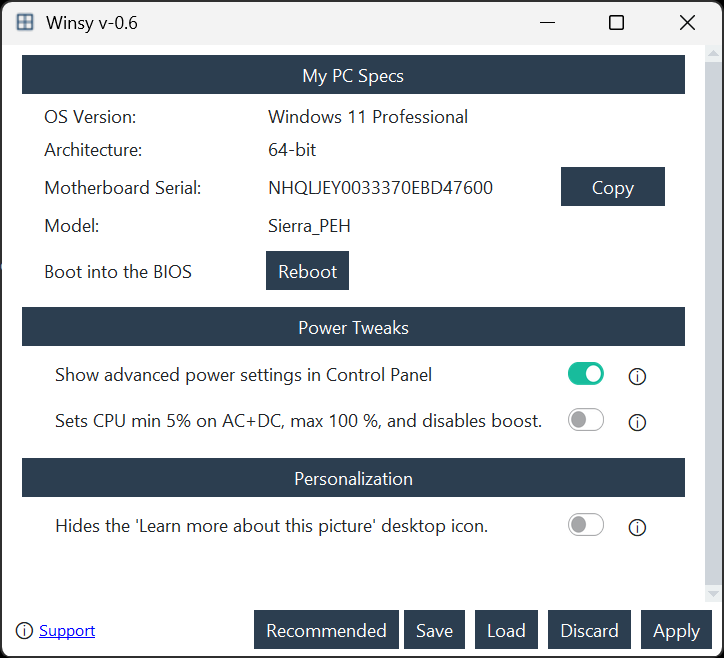Reboot into the BIOS
Viewport: 724px width, 658px height.
(308, 271)
